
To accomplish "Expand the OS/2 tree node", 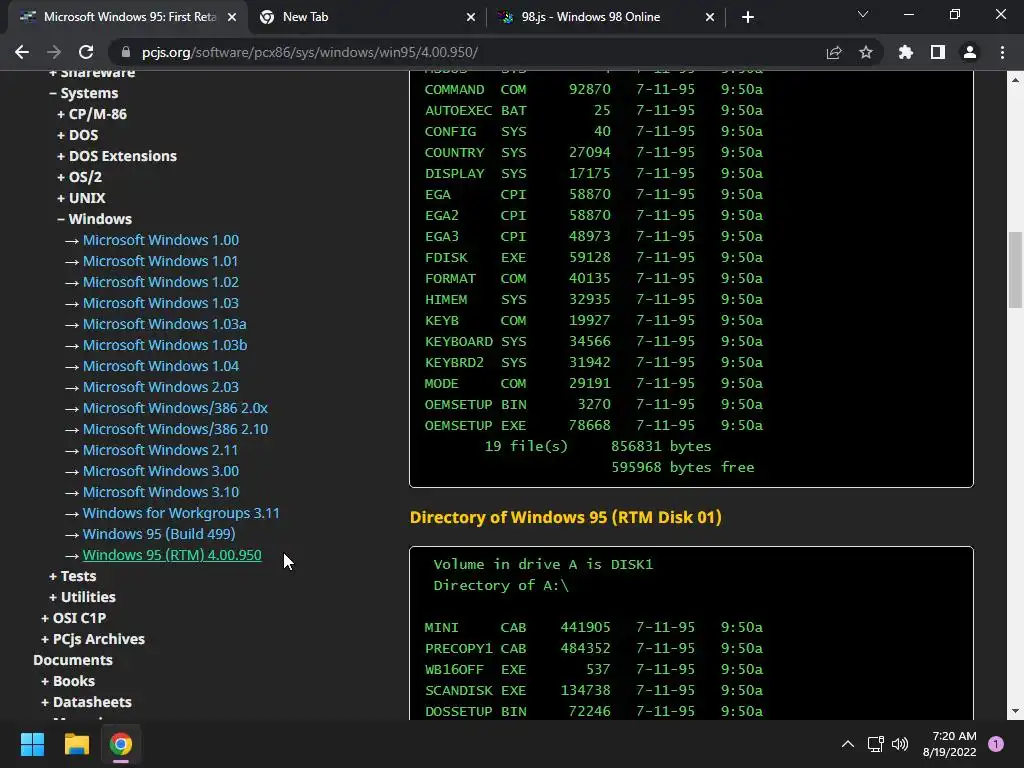I will (79, 177).
